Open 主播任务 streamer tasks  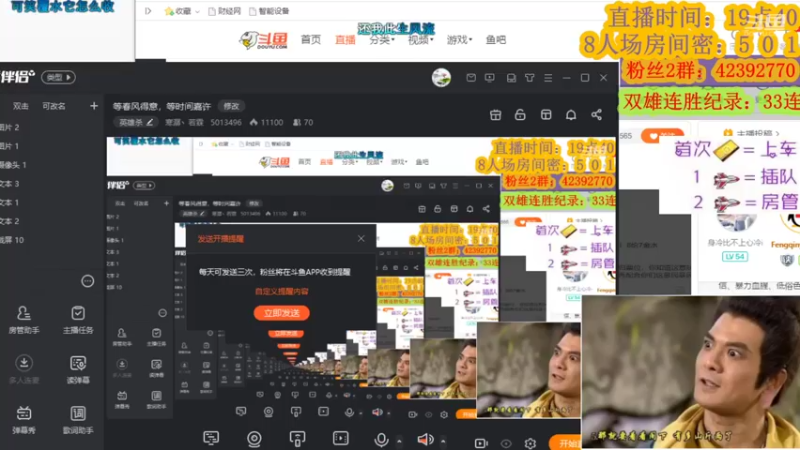[78, 320]
